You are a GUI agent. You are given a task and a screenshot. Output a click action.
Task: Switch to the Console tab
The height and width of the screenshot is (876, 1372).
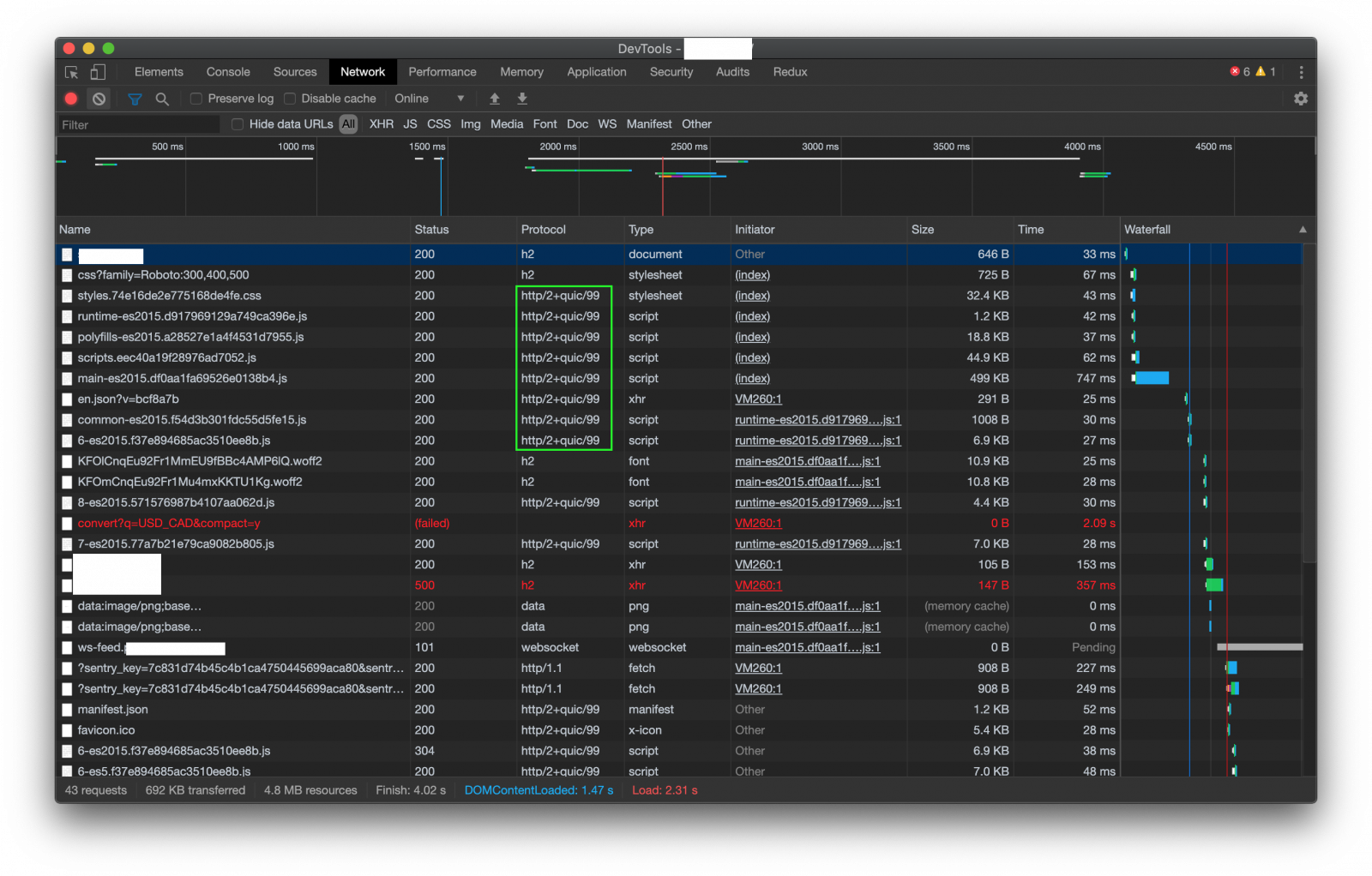pos(228,73)
